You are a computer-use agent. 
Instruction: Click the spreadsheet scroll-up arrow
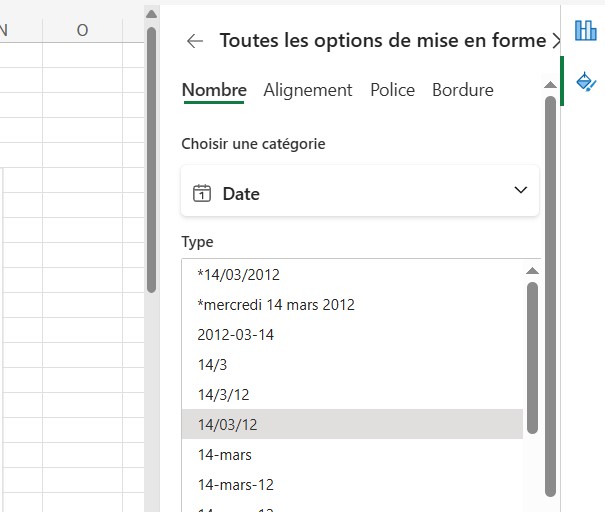pyautogui.click(x=152, y=15)
